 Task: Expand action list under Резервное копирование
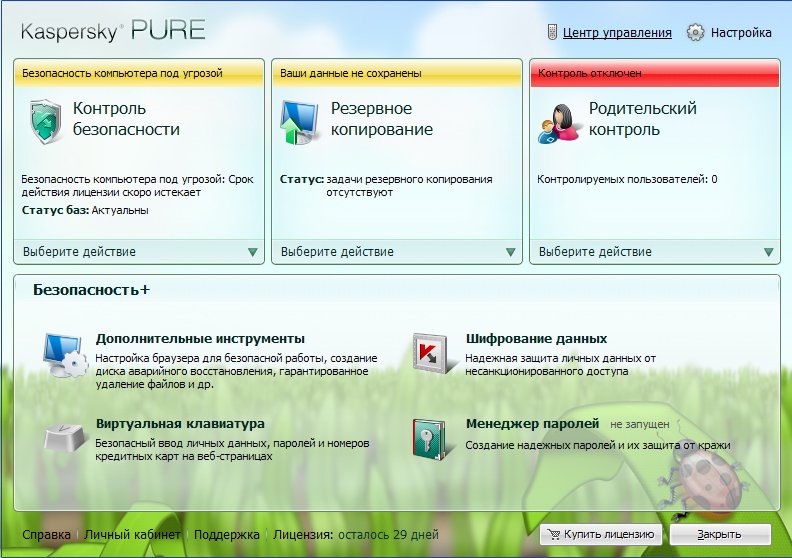[511, 251]
